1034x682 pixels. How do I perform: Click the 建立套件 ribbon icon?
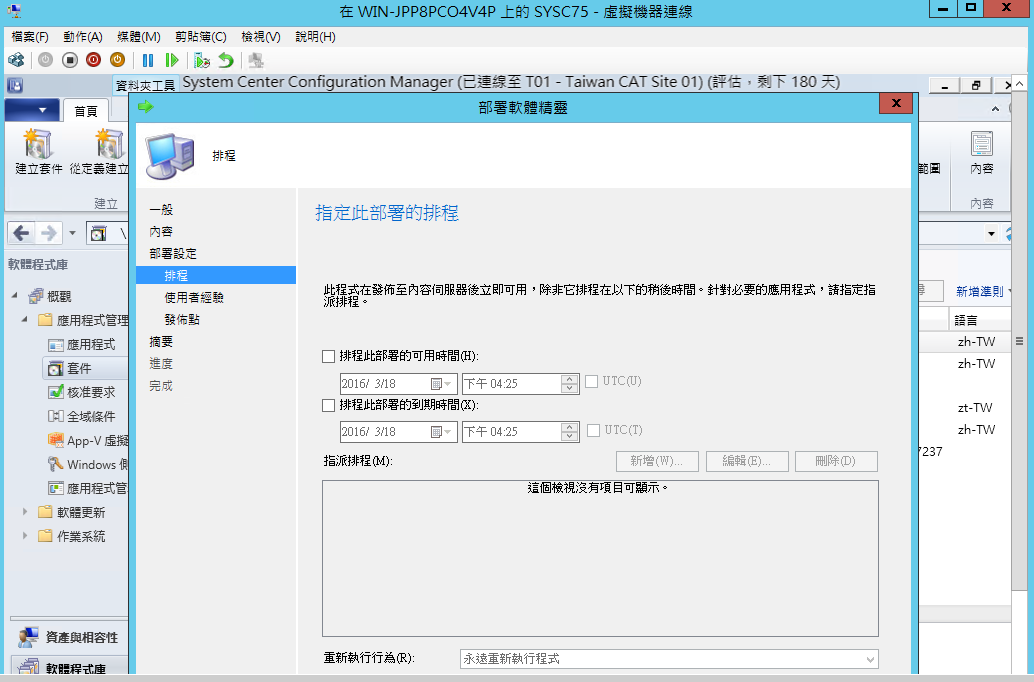pyautogui.click(x=38, y=144)
